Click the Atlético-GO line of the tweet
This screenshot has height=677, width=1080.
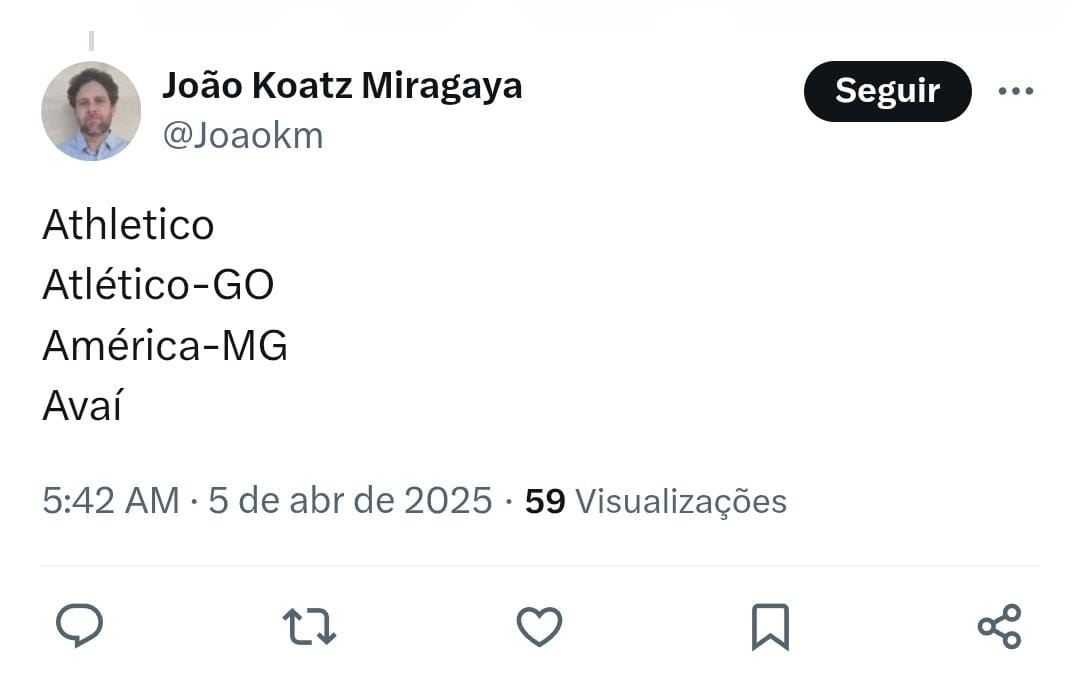pos(158,286)
